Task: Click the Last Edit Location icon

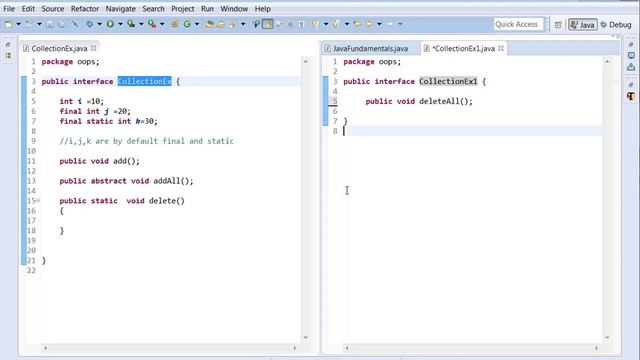Action: click(358, 24)
